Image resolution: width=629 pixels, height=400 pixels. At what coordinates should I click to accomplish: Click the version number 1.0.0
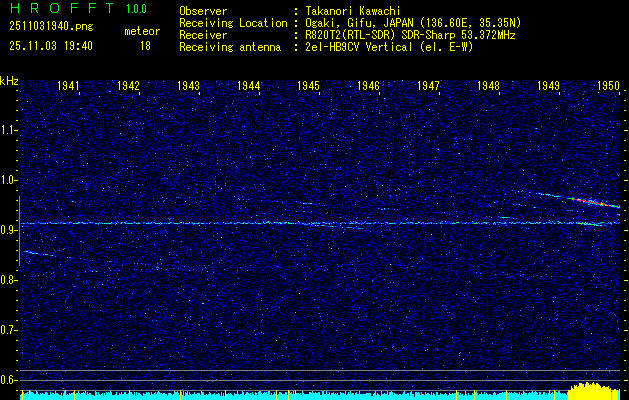pos(136,9)
